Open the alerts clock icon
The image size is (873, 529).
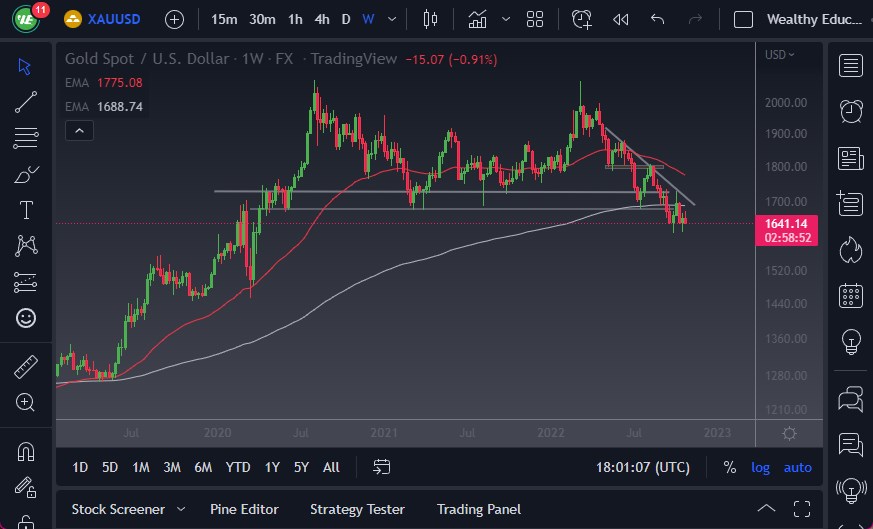(x=851, y=111)
